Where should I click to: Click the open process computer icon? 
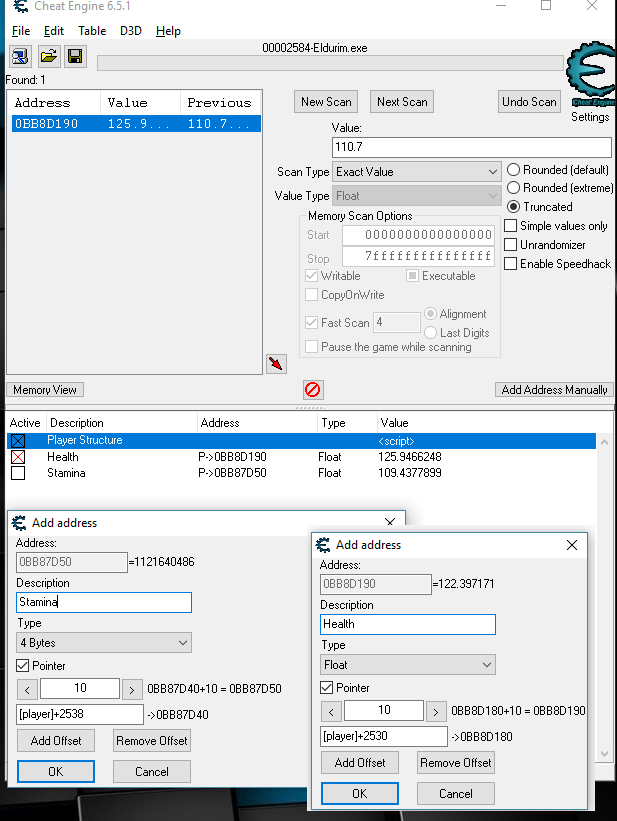coord(20,56)
